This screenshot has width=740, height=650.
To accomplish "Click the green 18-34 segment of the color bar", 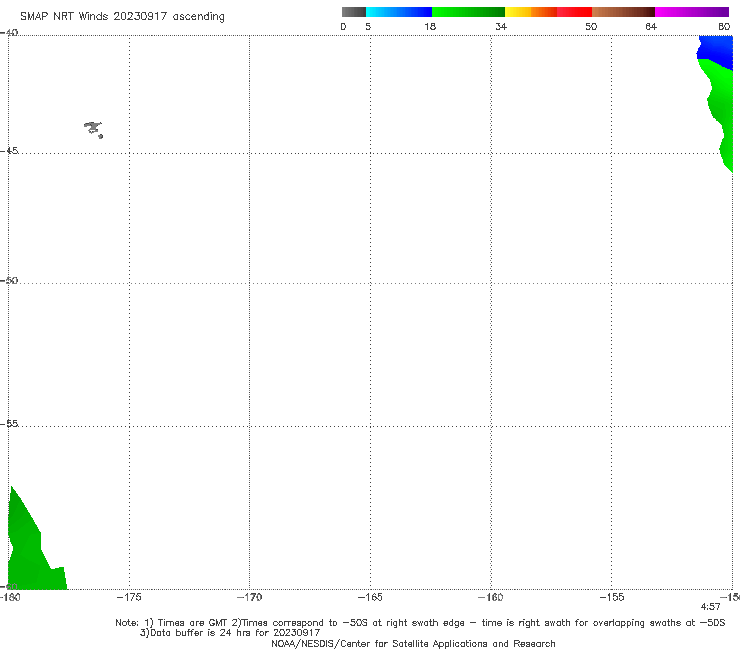I will point(468,12).
